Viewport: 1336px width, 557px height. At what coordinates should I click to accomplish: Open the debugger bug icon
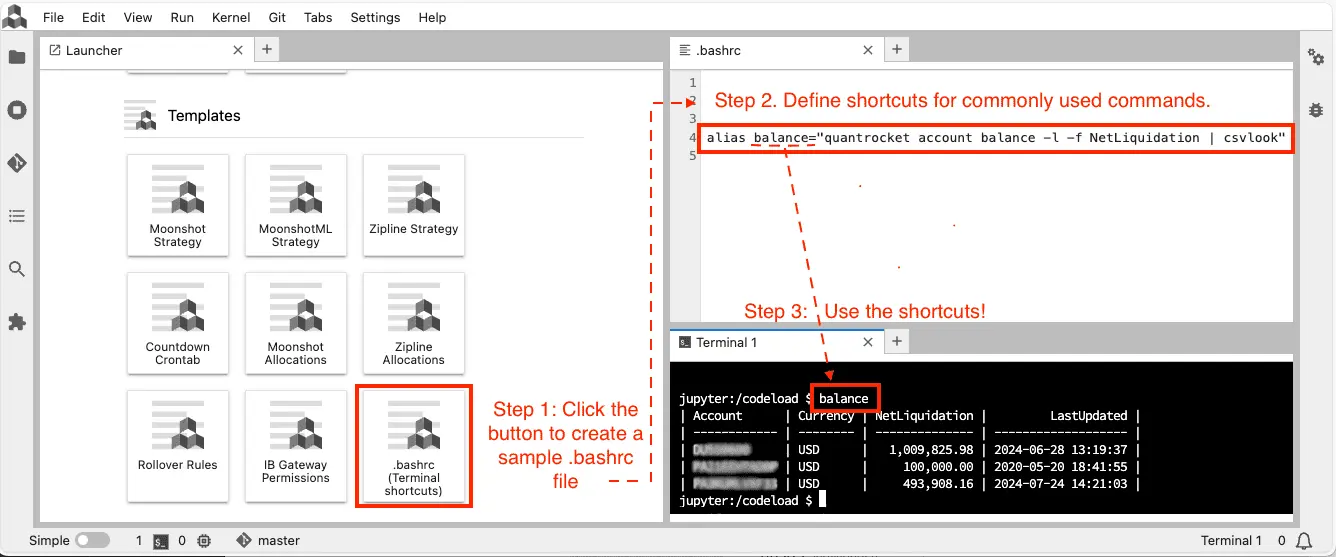click(1316, 110)
